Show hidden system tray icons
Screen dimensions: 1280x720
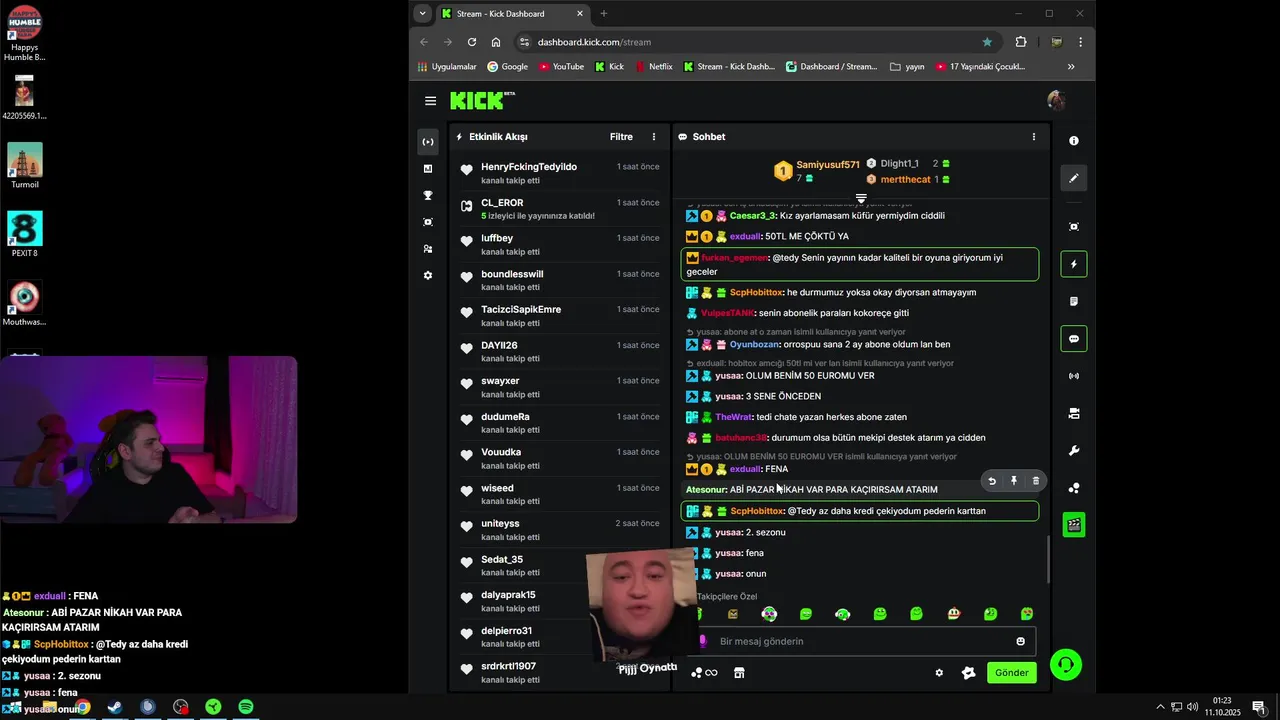(x=1161, y=707)
